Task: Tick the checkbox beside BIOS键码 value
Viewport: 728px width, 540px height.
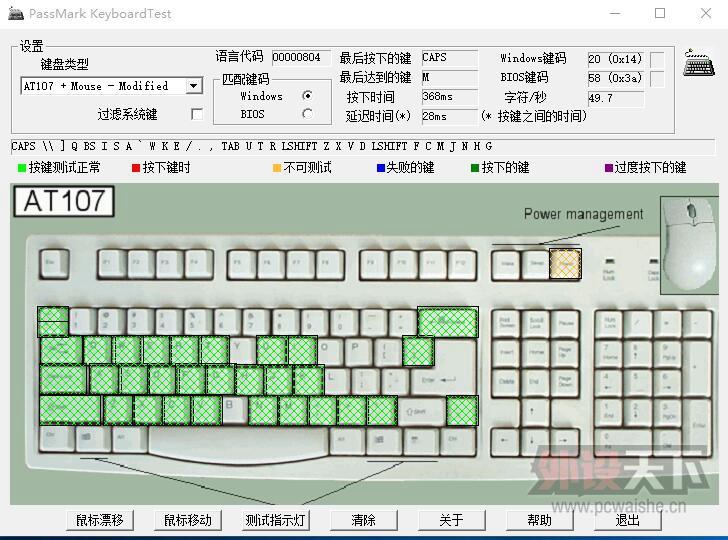Action: (656, 78)
